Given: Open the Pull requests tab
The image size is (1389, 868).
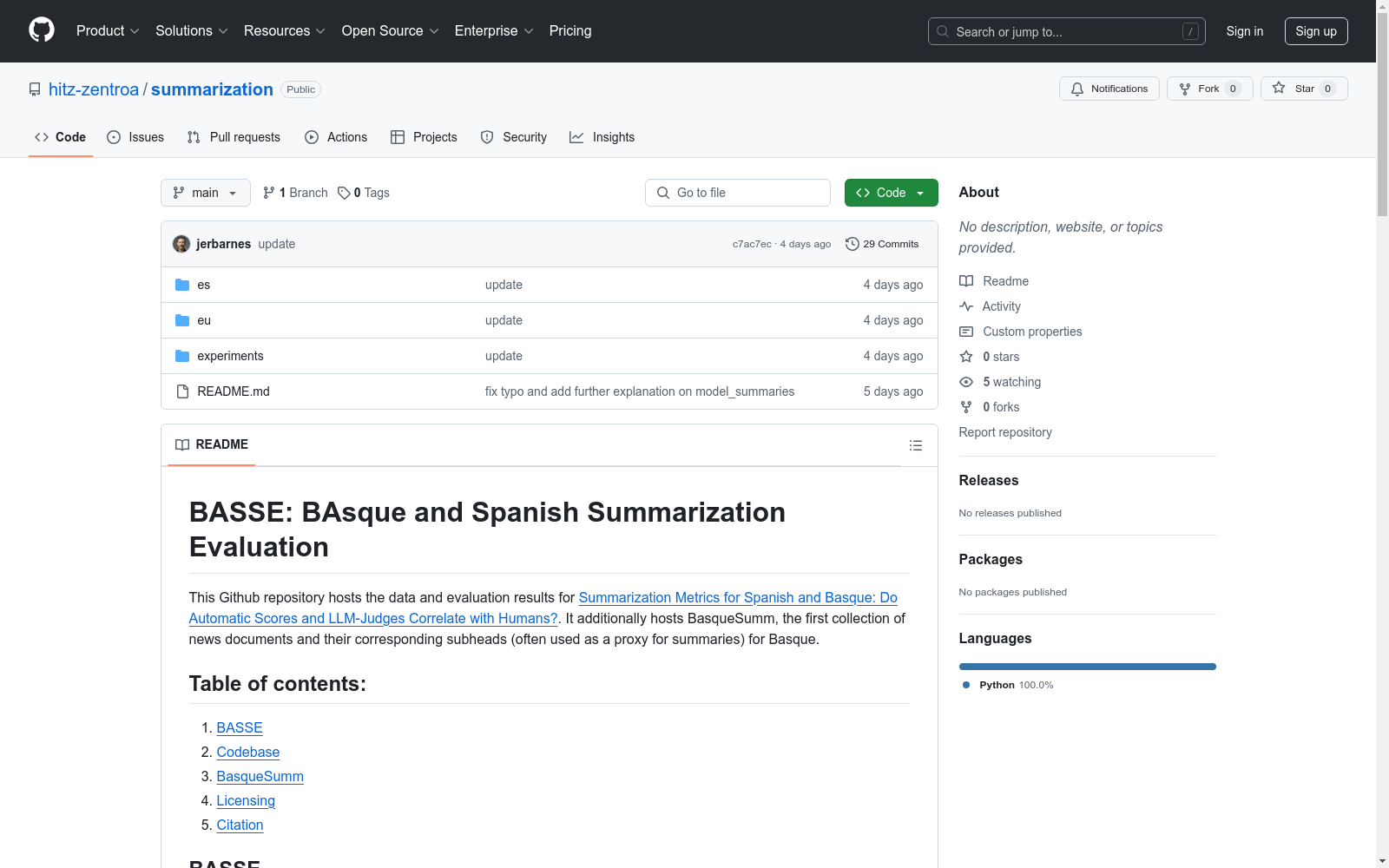Looking at the screenshot, I should (x=234, y=137).
